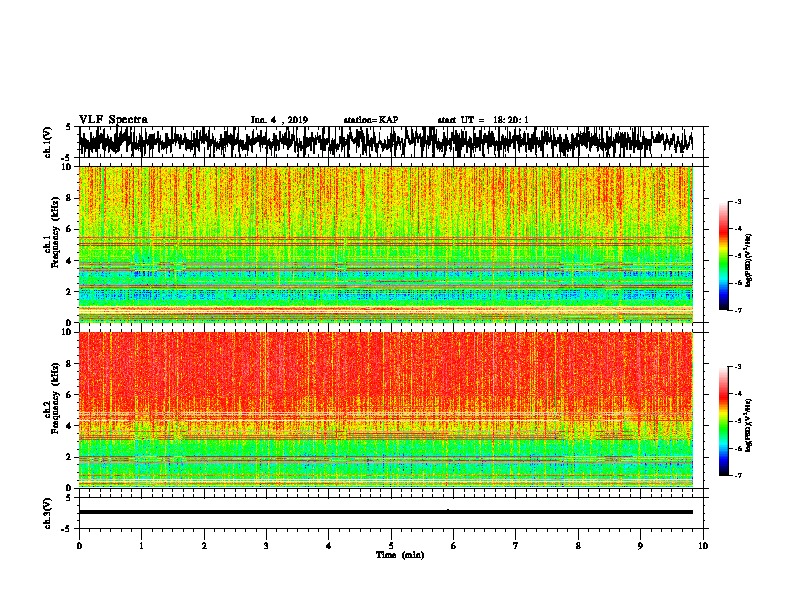
Task: Click the "-5" tick on ch.3(V) axis
Action: (68, 529)
